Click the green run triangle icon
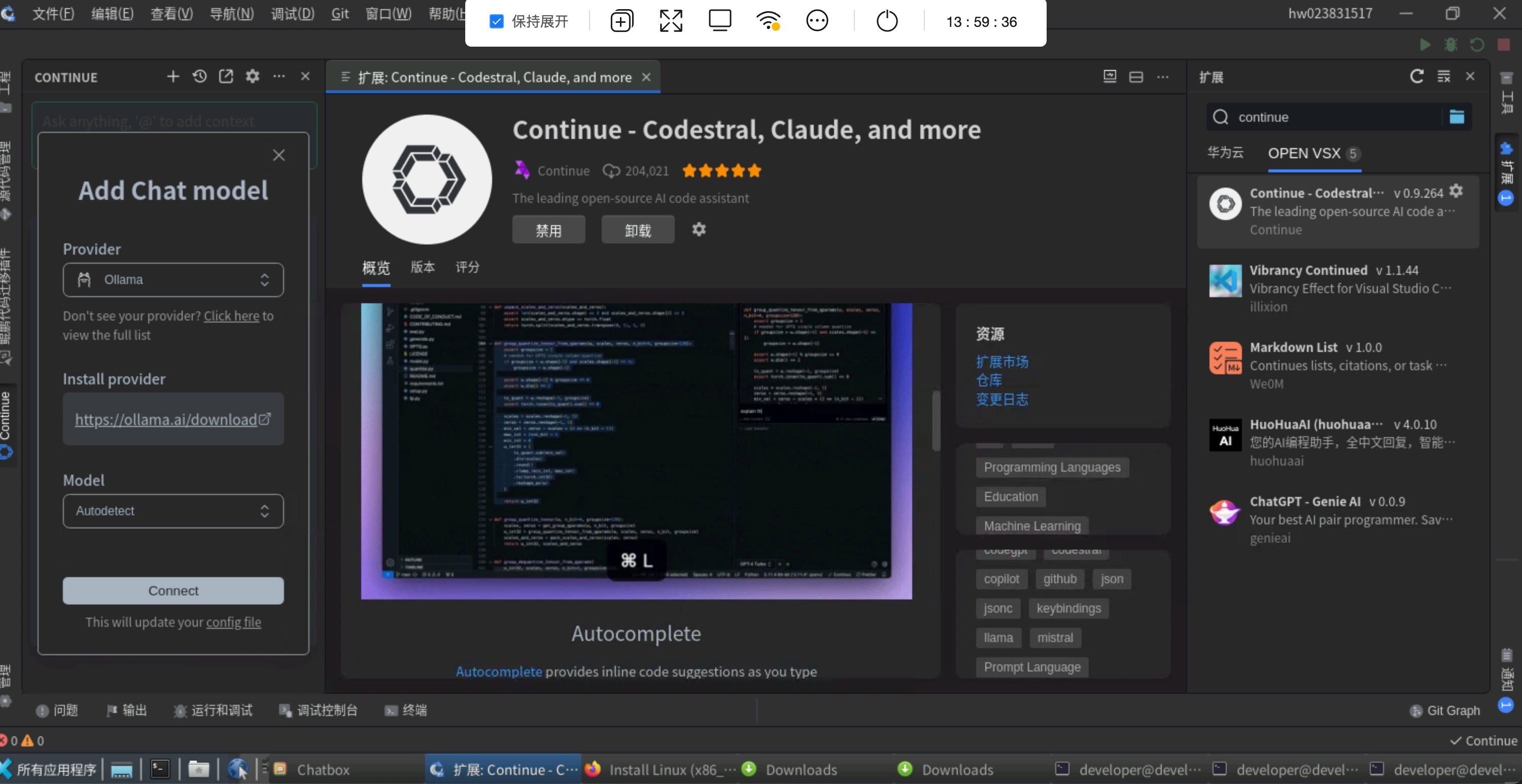Screen dimensions: 1522x784 tap(1425, 44)
